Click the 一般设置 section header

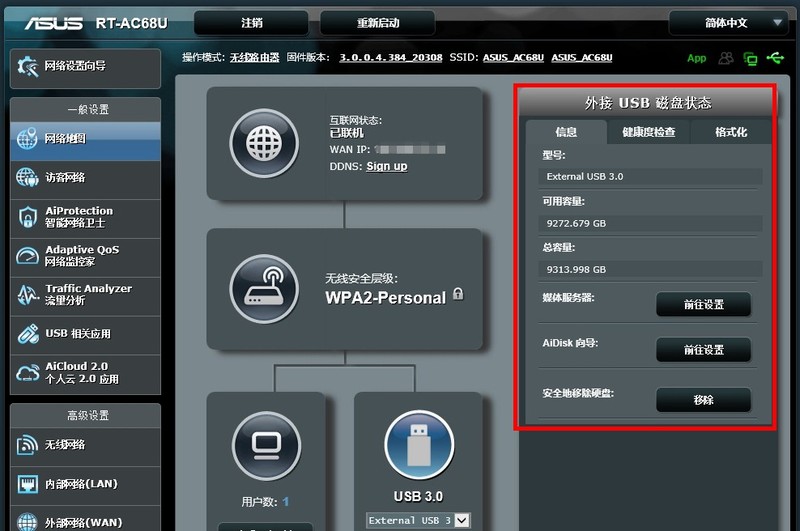86,110
